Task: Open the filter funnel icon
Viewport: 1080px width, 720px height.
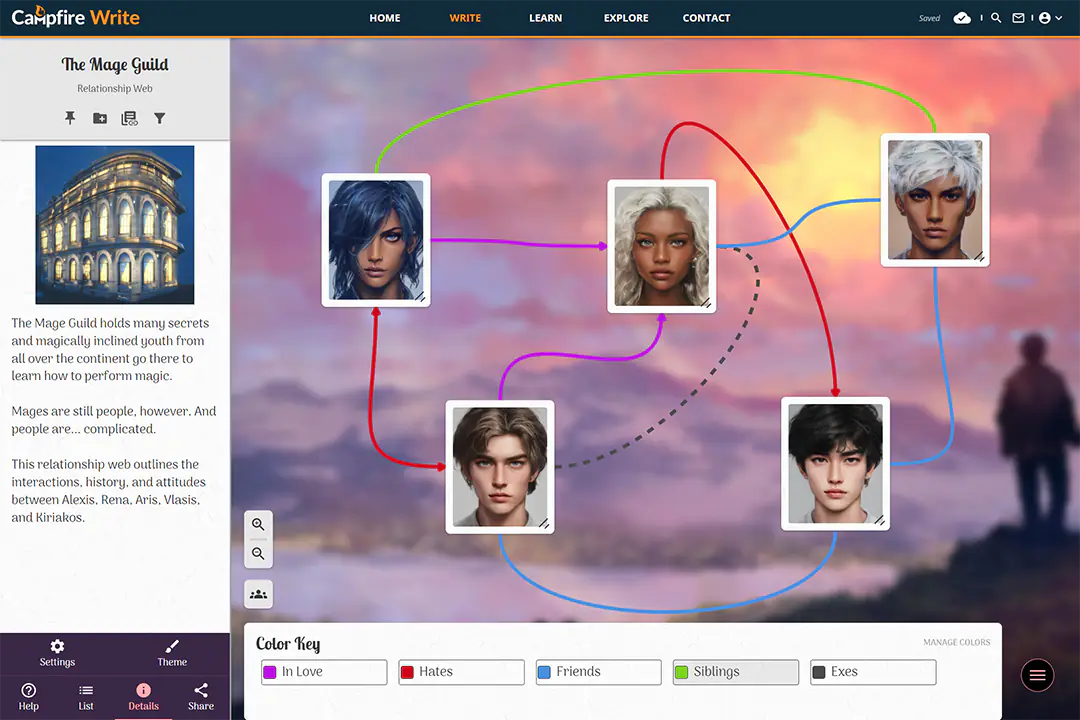Action: coord(159,118)
